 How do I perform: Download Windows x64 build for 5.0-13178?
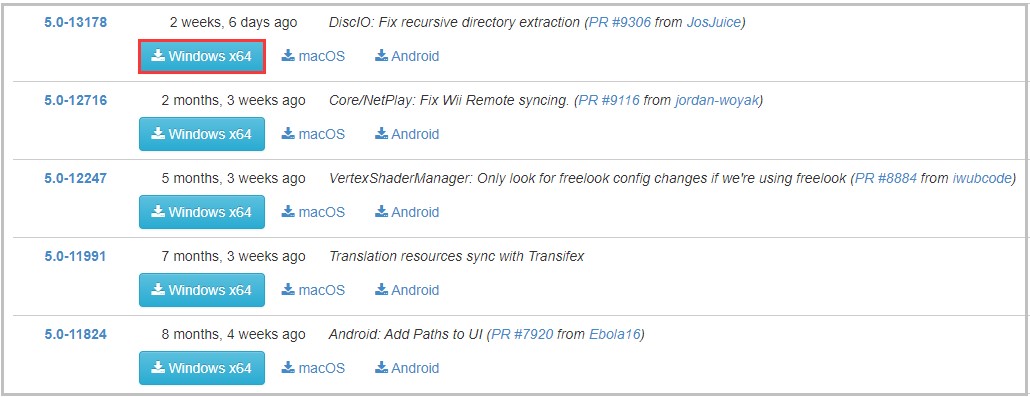pyautogui.click(x=202, y=57)
